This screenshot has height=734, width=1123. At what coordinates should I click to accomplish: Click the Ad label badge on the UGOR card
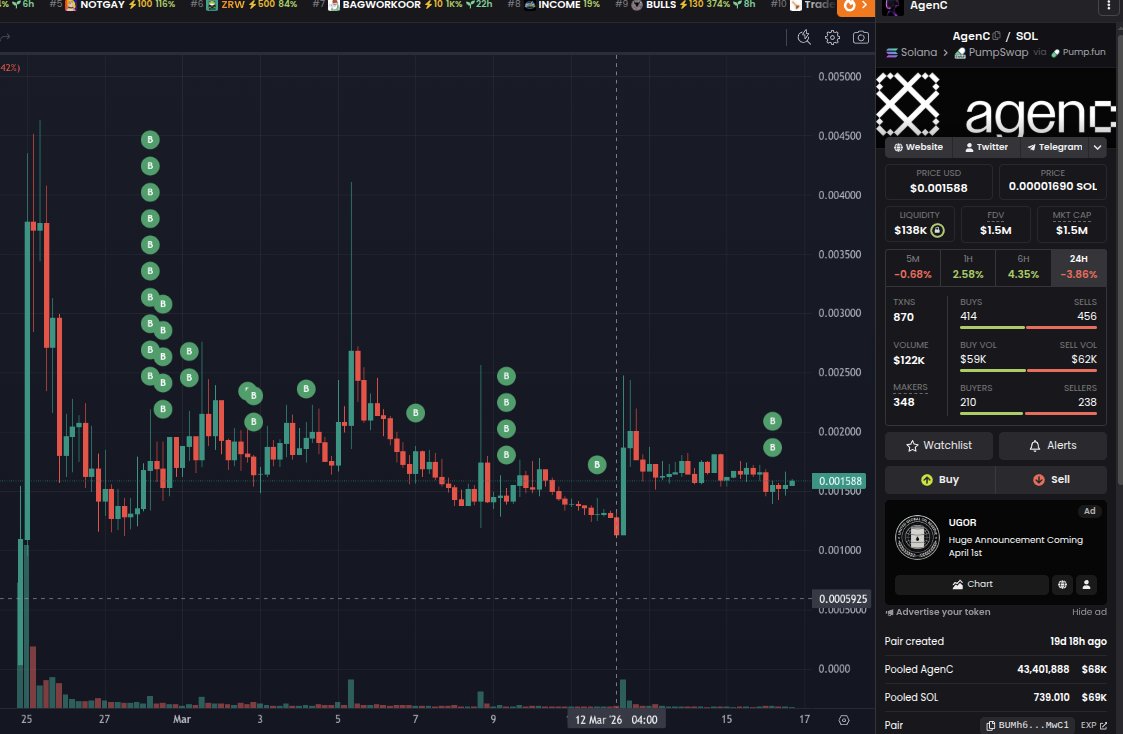pos(1089,511)
